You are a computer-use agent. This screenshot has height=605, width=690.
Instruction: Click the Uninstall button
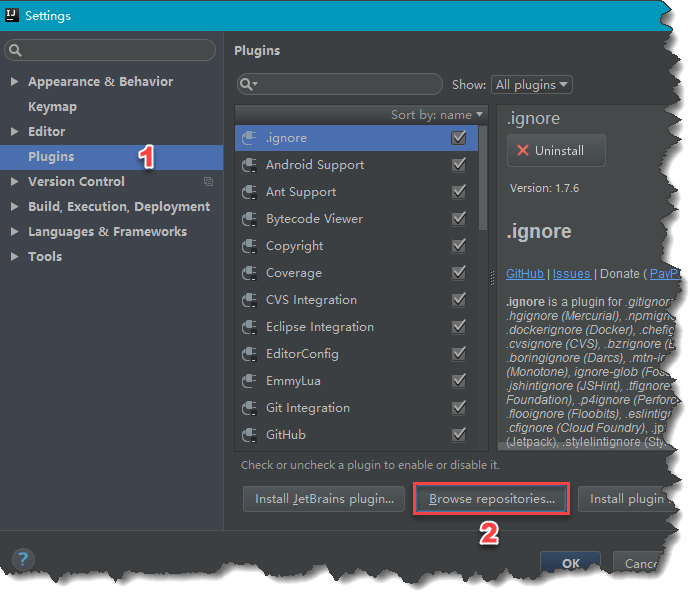(556, 150)
